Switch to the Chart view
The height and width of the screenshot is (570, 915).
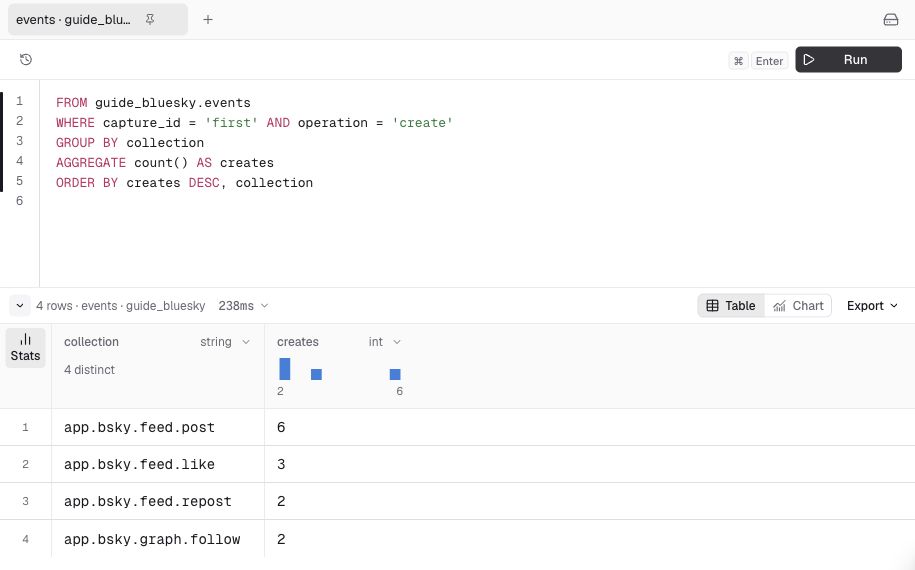pyautogui.click(x=798, y=306)
